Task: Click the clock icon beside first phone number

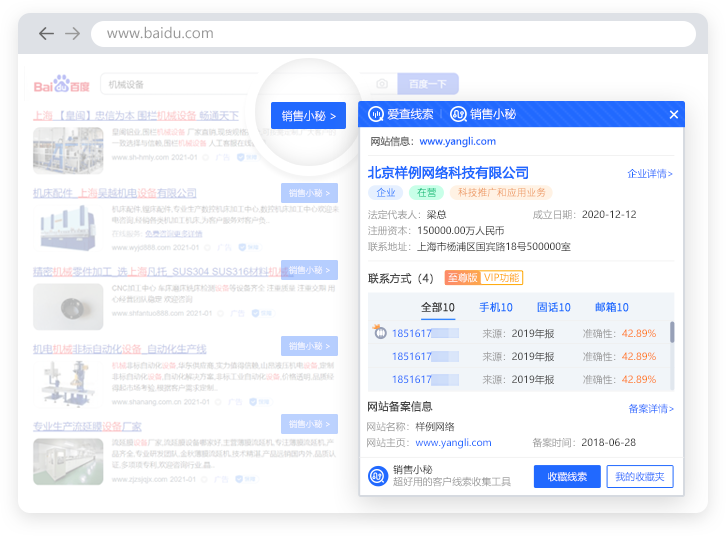Action: tap(380, 332)
